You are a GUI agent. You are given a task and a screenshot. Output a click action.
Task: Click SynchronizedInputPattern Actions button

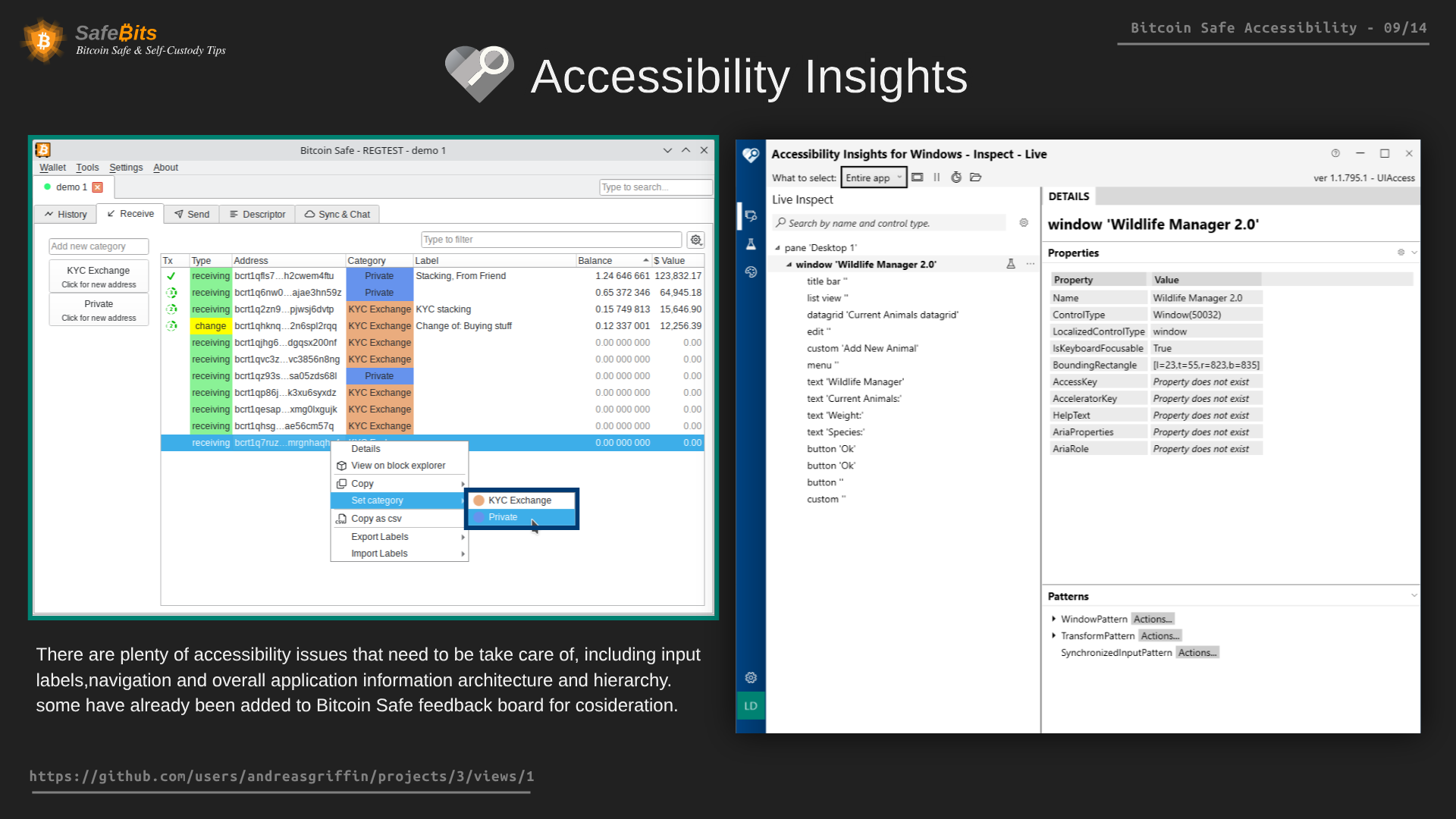1197,652
